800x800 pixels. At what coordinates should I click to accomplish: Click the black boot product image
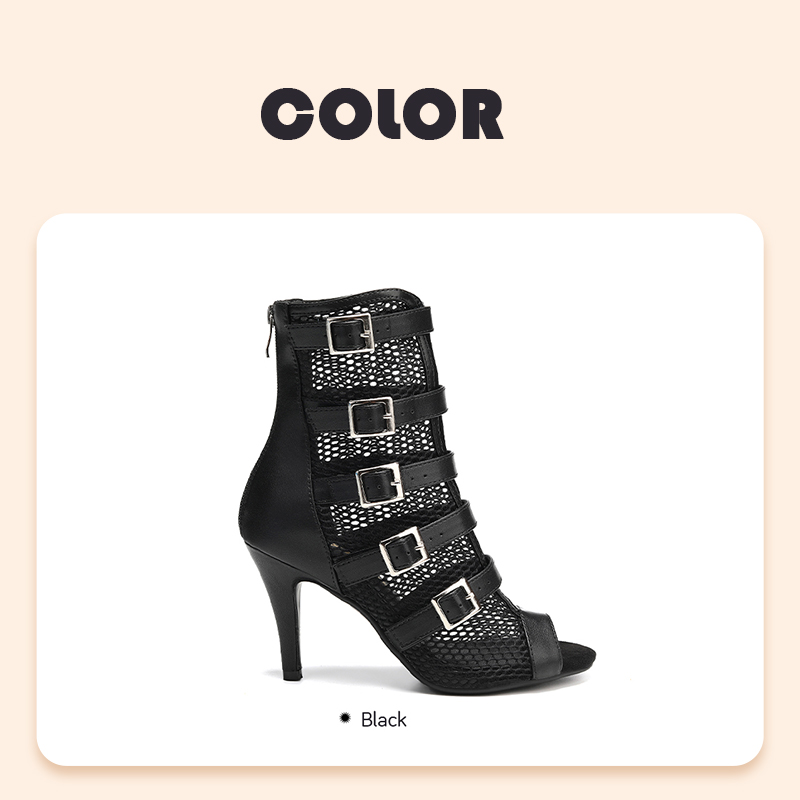click(417, 491)
